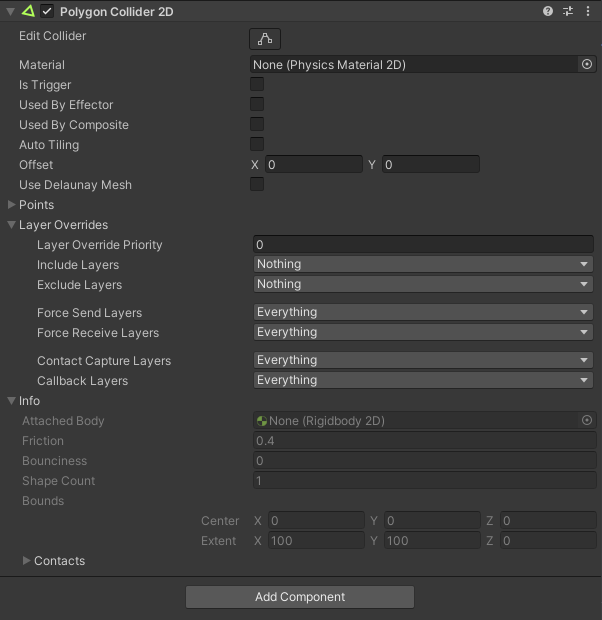The height and width of the screenshot is (620, 602).
Task: Click the Physics Material 2D object picker
Action: click(x=587, y=64)
